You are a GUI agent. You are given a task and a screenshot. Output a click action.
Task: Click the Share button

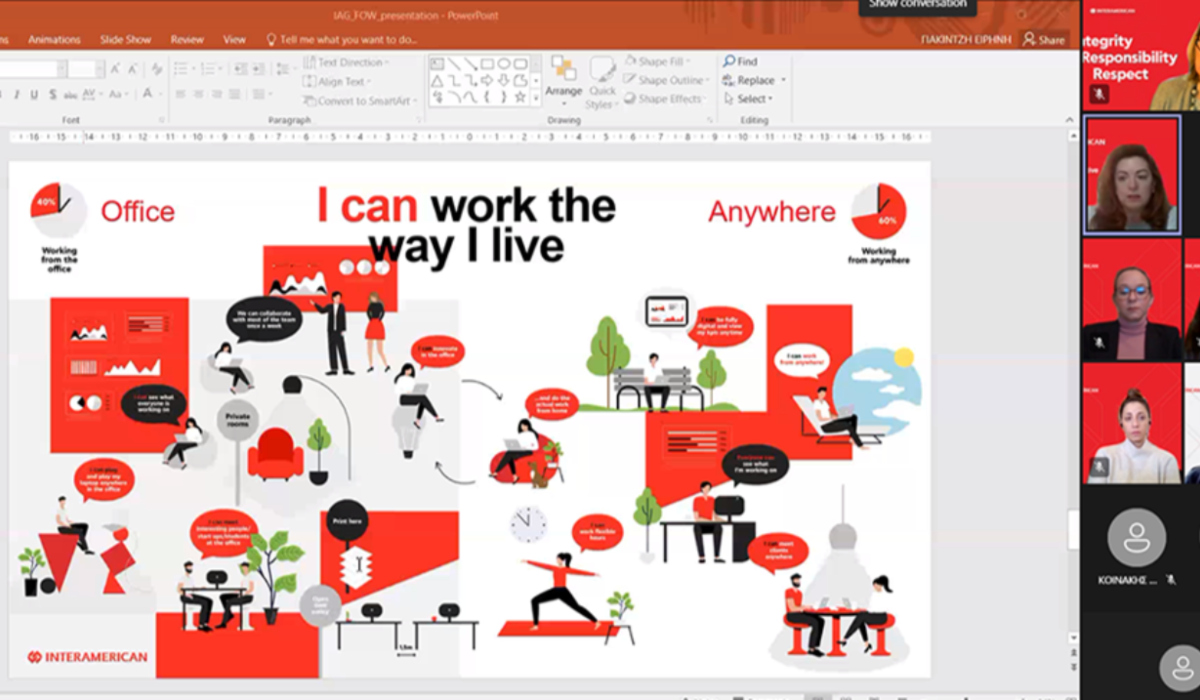[1043, 40]
